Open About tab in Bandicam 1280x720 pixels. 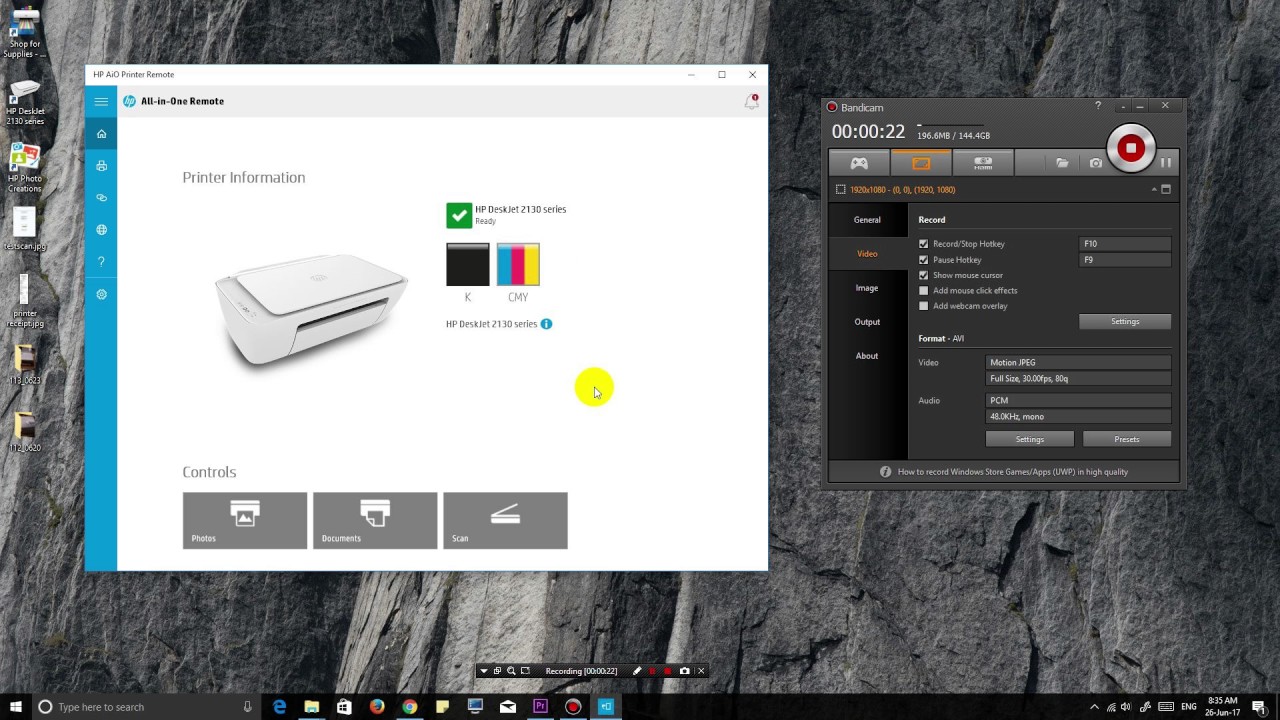click(x=867, y=356)
